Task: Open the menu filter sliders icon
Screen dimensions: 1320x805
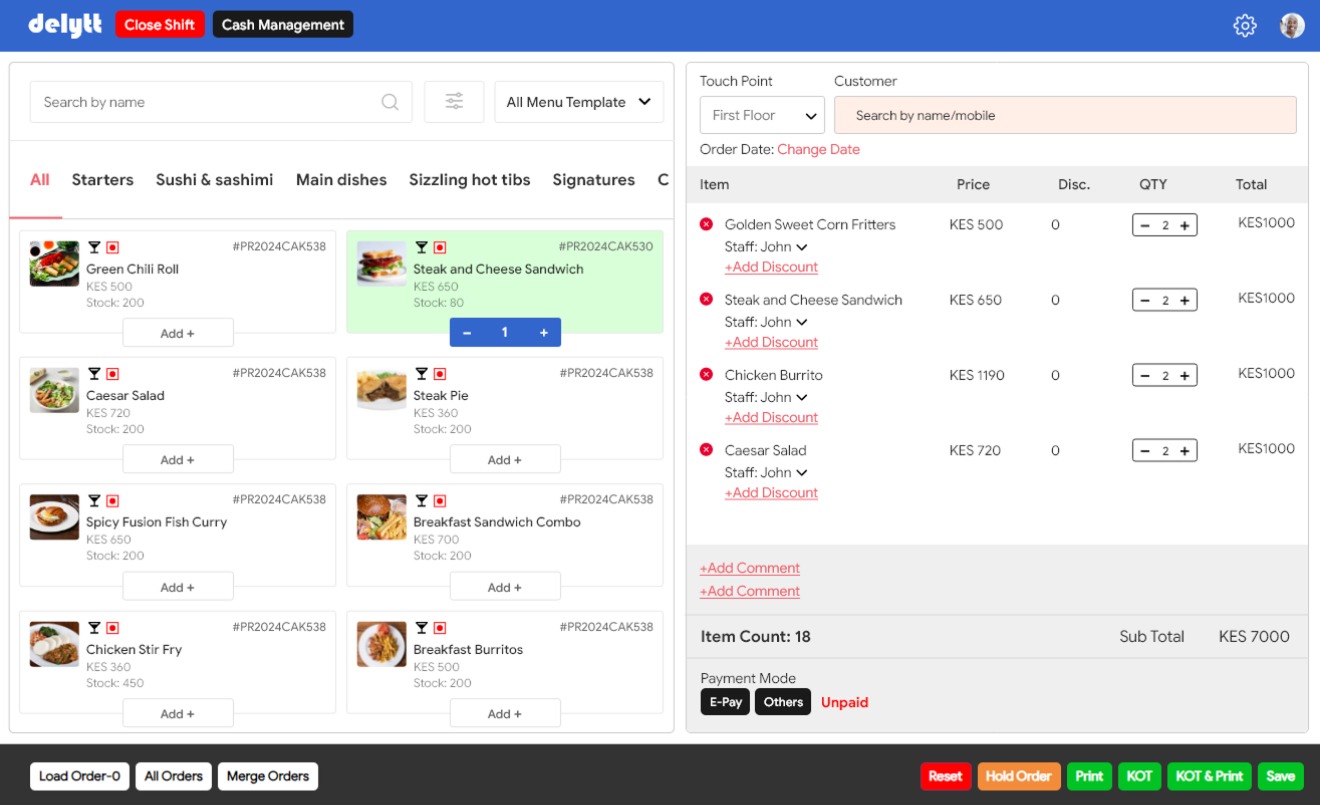Action: pyautogui.click(x=454, y=102)
